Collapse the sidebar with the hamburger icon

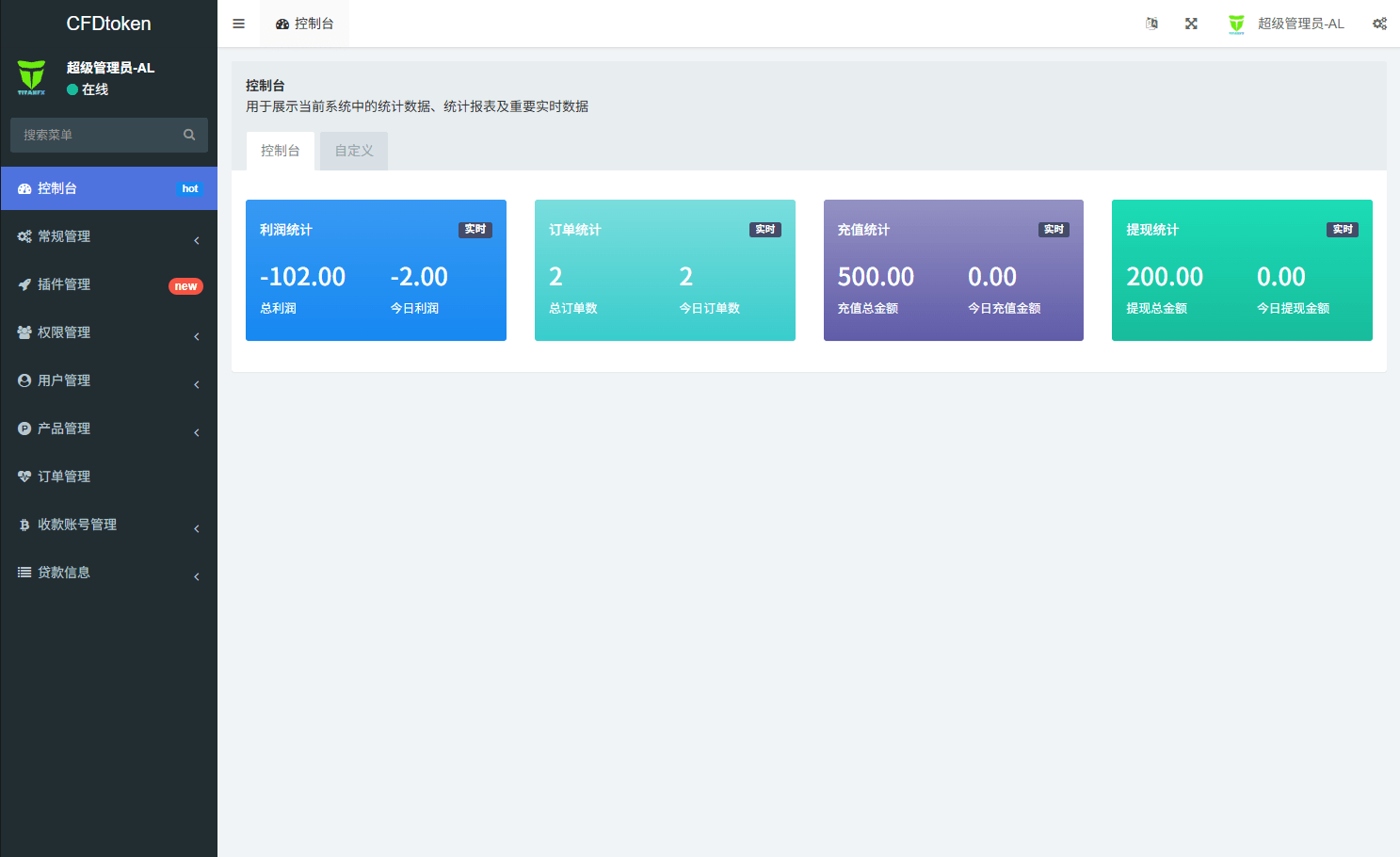238,24
